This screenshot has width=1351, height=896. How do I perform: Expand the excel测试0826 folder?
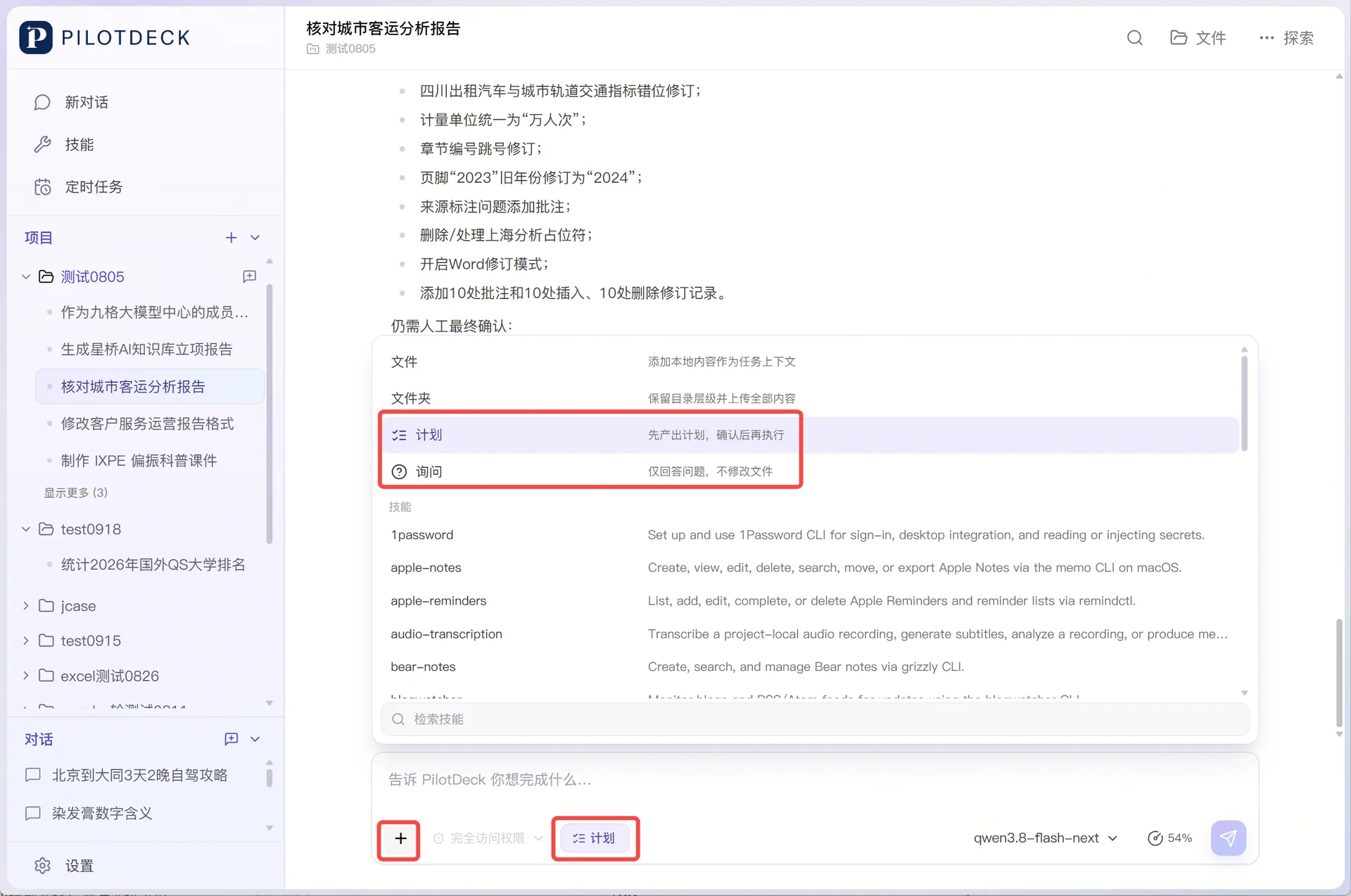click(26, 675)
